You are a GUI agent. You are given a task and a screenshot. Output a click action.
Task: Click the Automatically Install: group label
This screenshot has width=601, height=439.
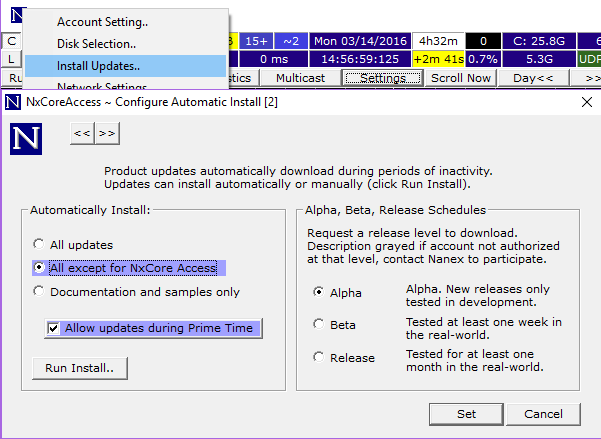[x=90, y=210]
